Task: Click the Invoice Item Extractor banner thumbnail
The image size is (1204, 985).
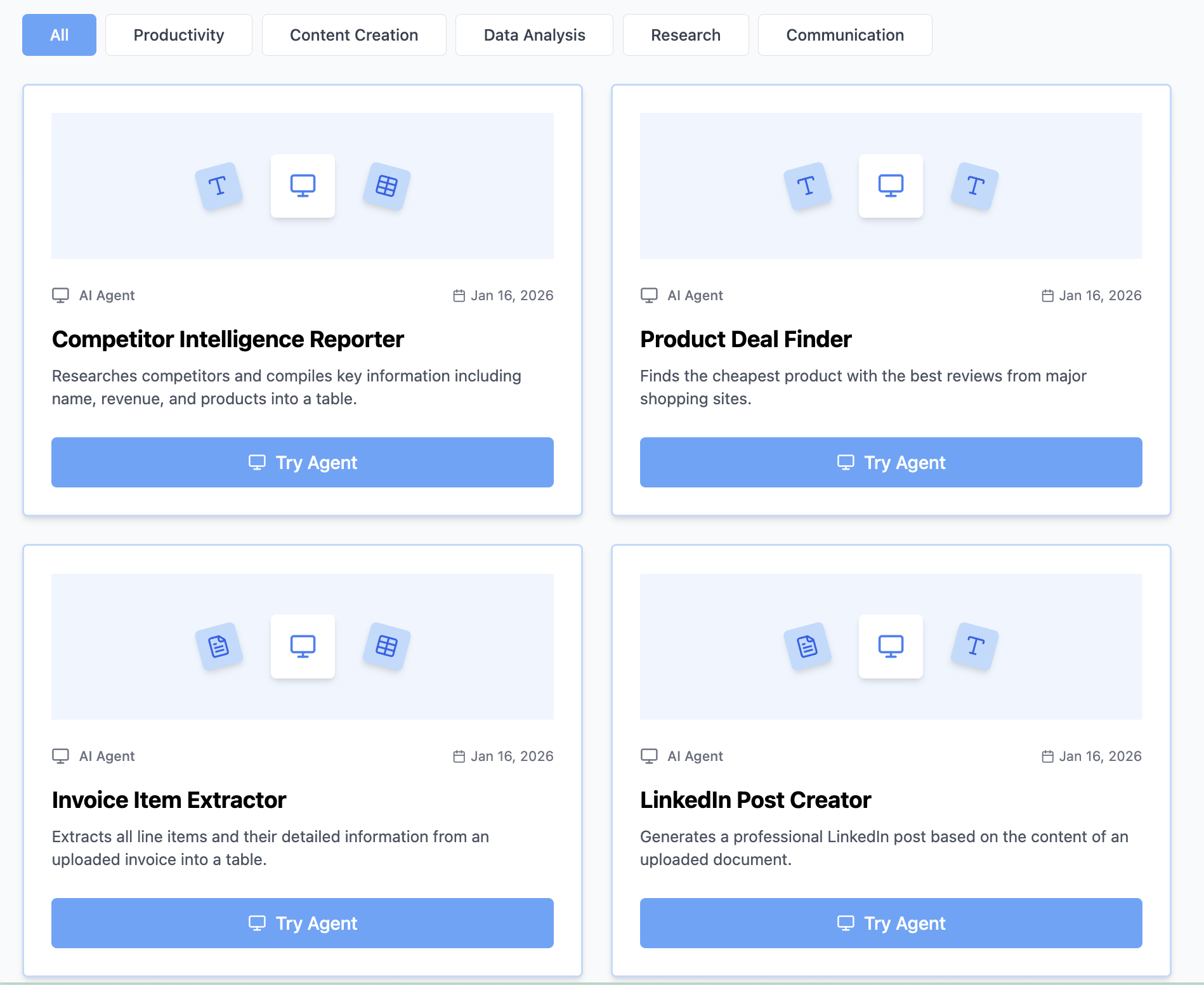Action: point(303,647)
